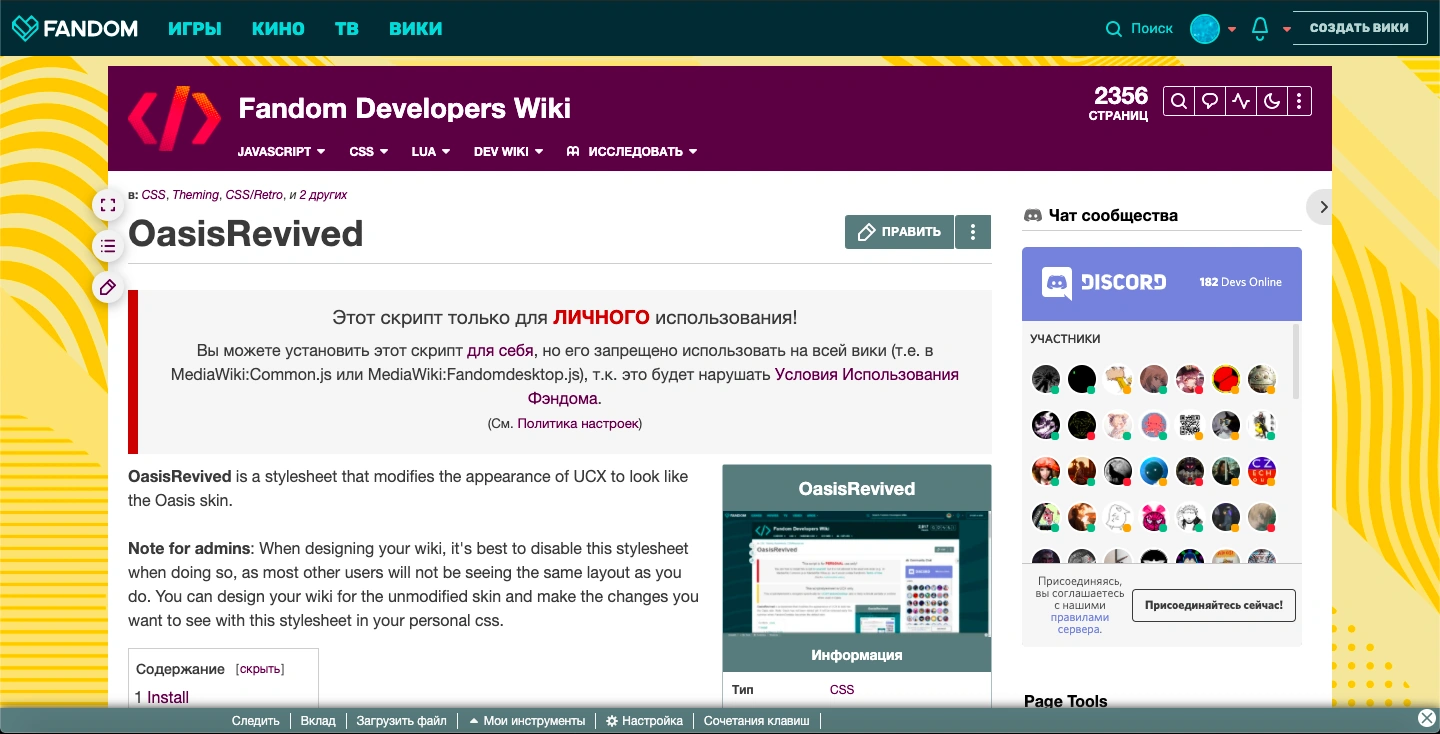Follow the 'для себя' link
Screen dimensions: 1440x734
[x=500, y=351]
